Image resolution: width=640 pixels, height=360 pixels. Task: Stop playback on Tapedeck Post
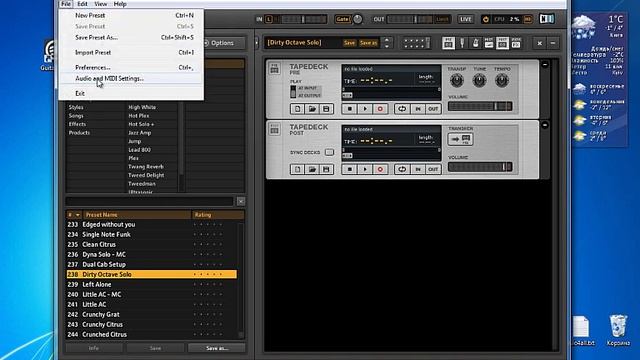(x=350, y=169)
